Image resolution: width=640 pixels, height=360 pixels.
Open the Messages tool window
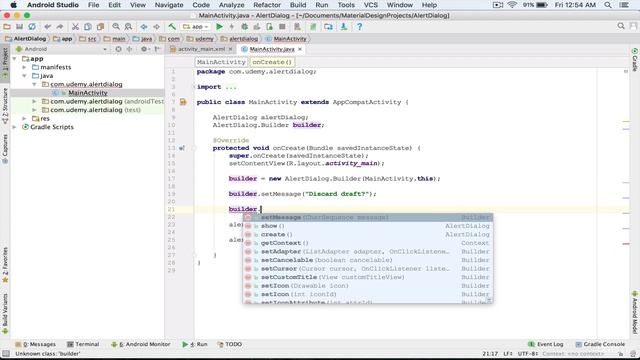[36, 344]
